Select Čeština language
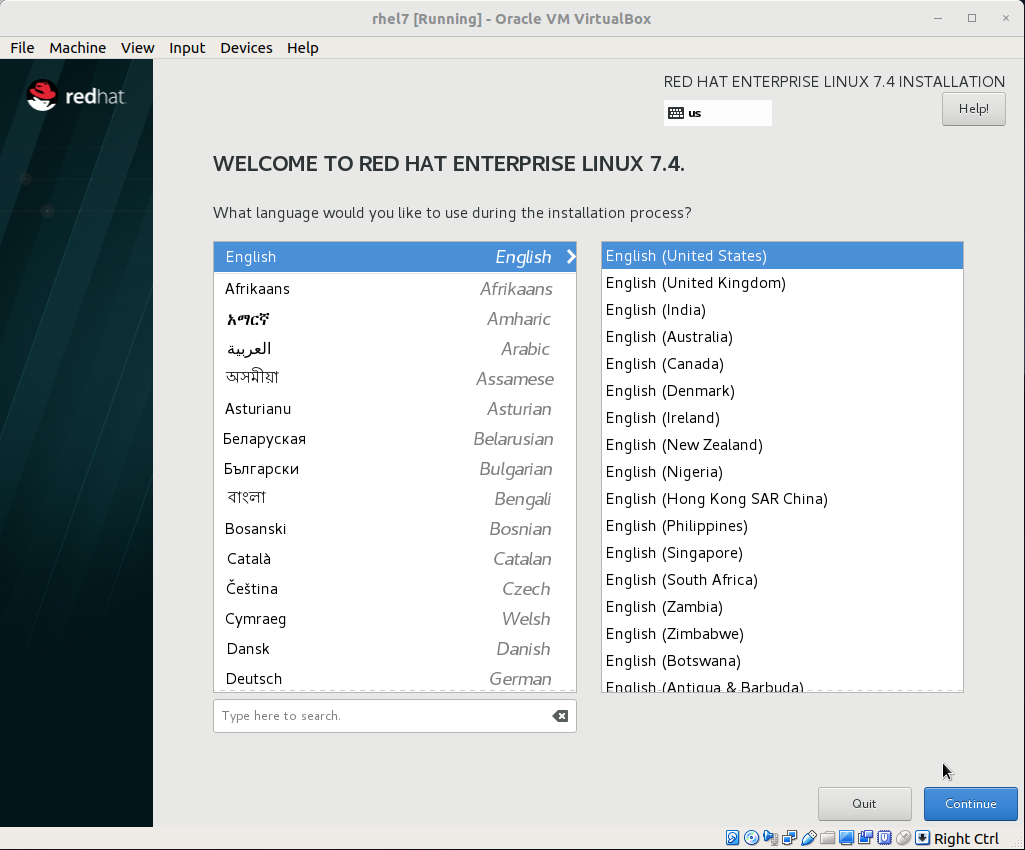Viewport: 1025px width, 850px height. pyautogui.click(x=395, y=589)
